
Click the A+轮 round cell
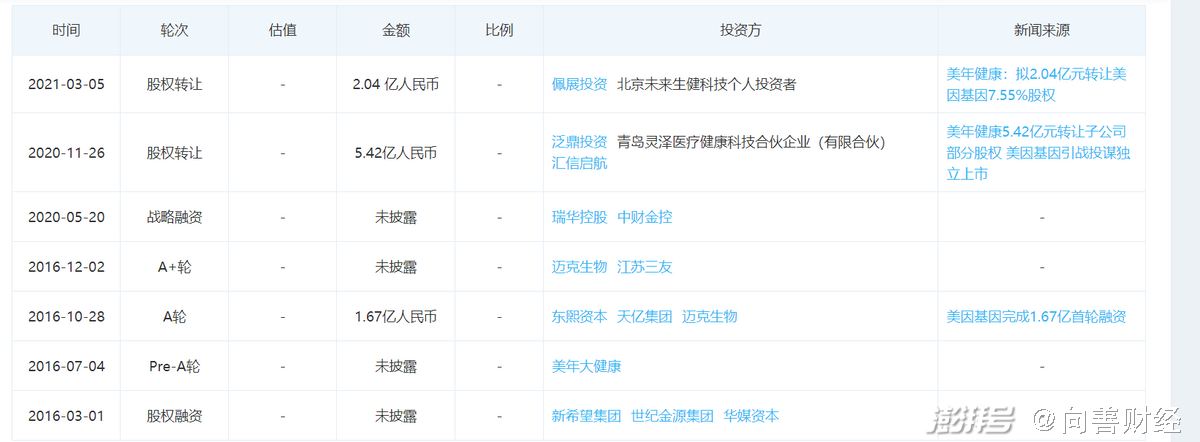(x=175, y=267)
